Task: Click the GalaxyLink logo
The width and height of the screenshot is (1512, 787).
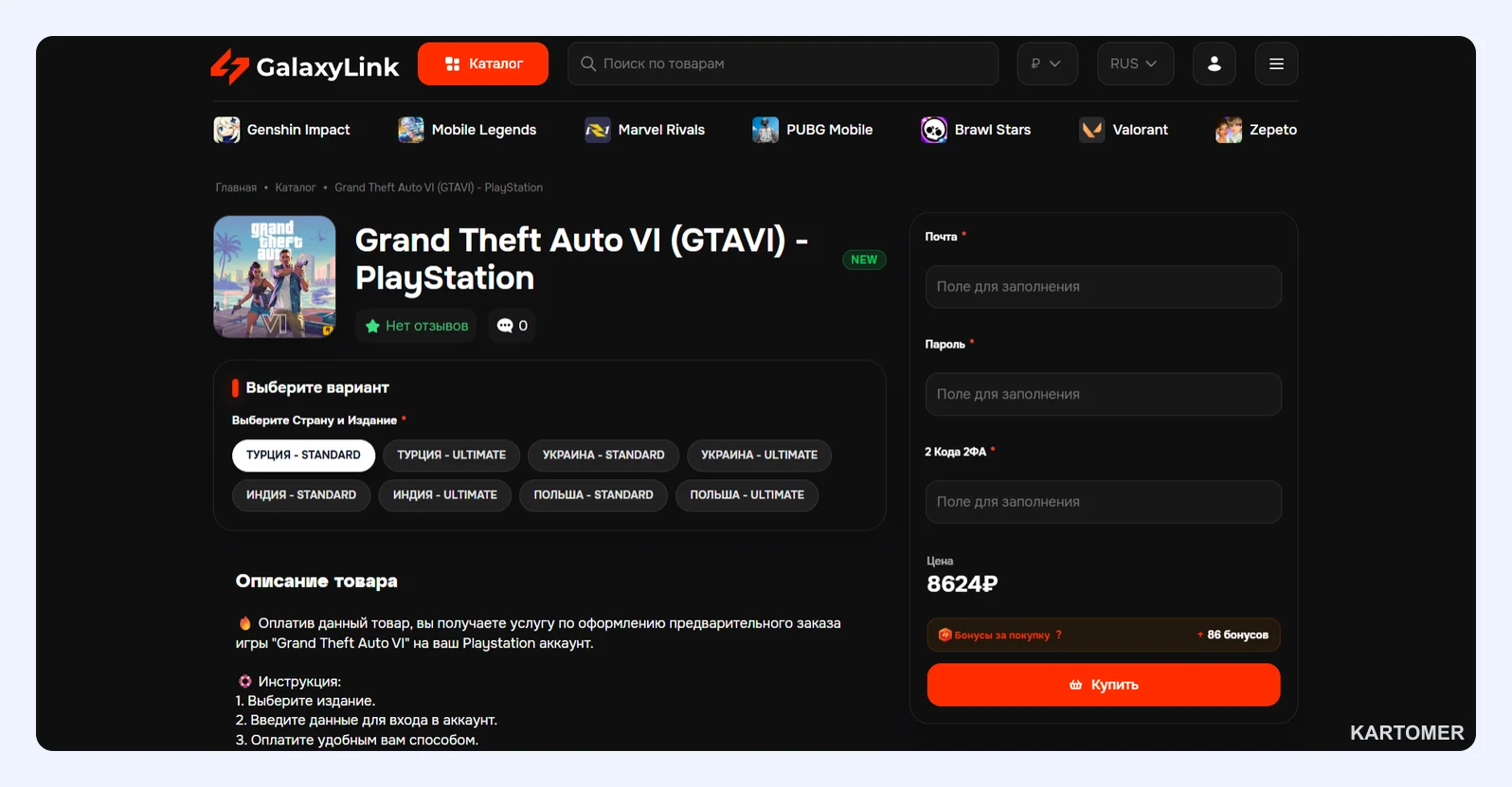Action: tap(304, 66)
